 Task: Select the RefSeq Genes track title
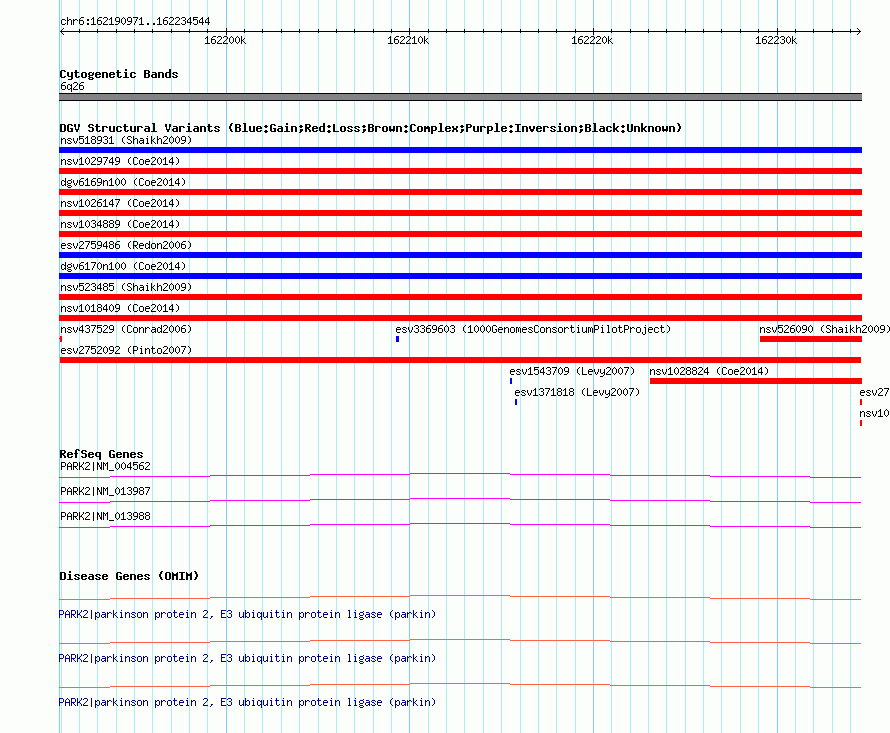point(101,454)
